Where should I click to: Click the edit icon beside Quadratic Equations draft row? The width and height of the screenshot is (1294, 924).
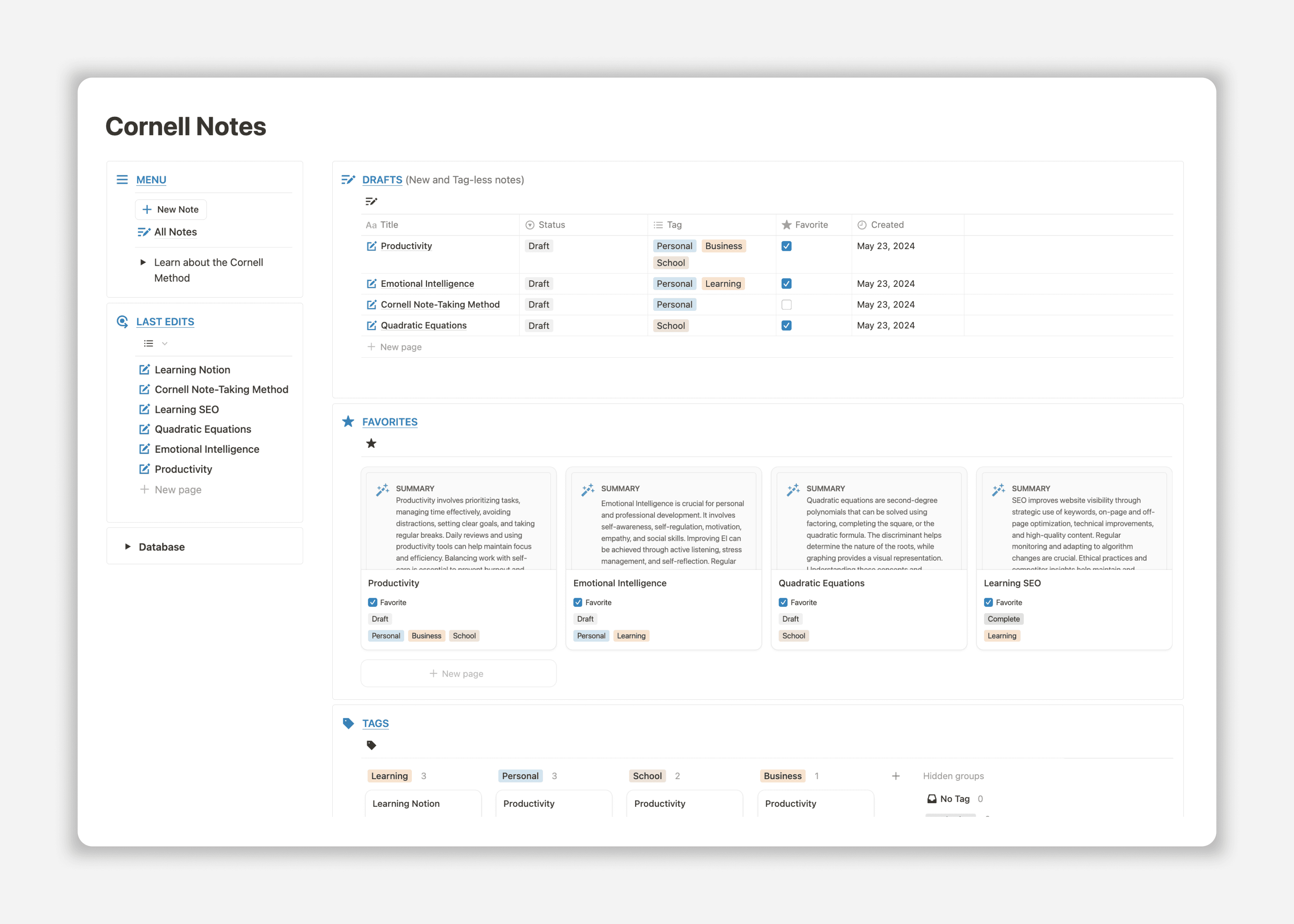point(370,326)
